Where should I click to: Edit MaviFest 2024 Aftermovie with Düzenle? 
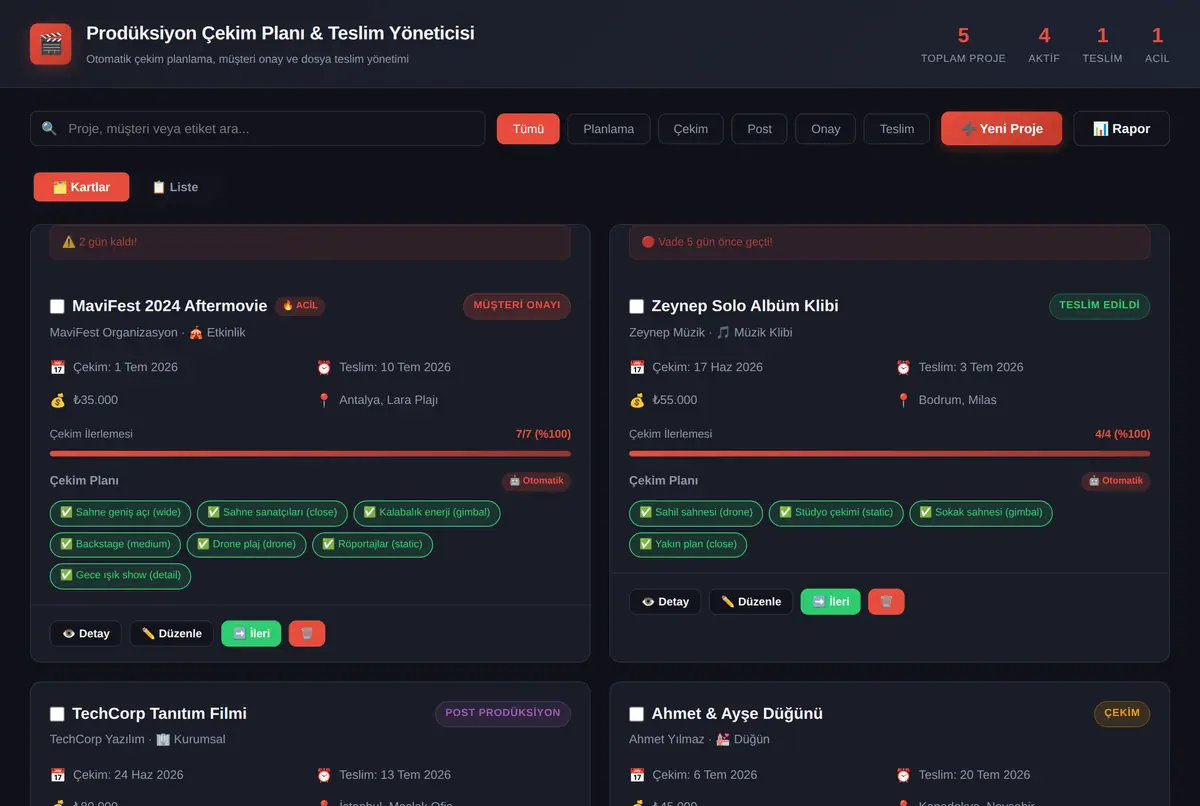click(x=171, y=633)
